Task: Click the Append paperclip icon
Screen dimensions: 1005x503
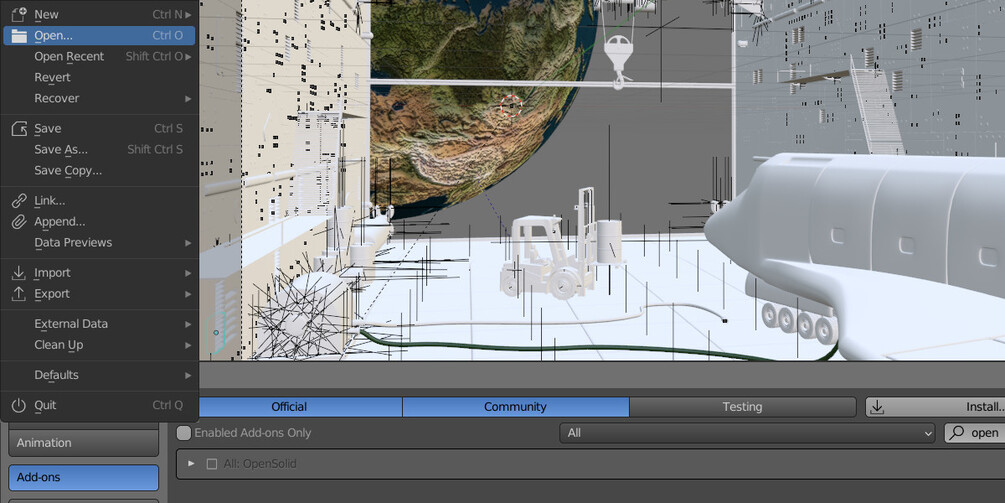Action: click(x=19, y=222)
